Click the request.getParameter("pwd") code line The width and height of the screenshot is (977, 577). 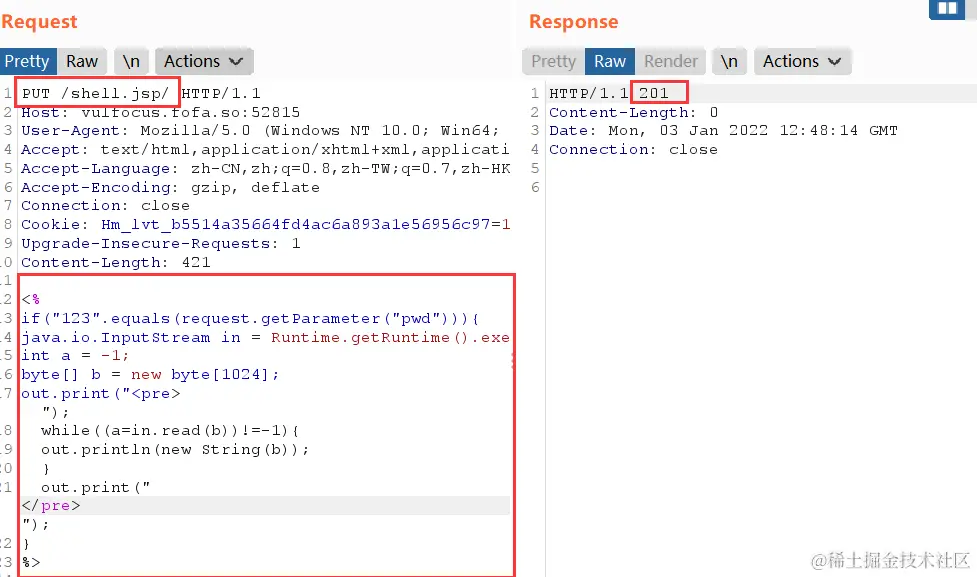(x=250, y=318)
